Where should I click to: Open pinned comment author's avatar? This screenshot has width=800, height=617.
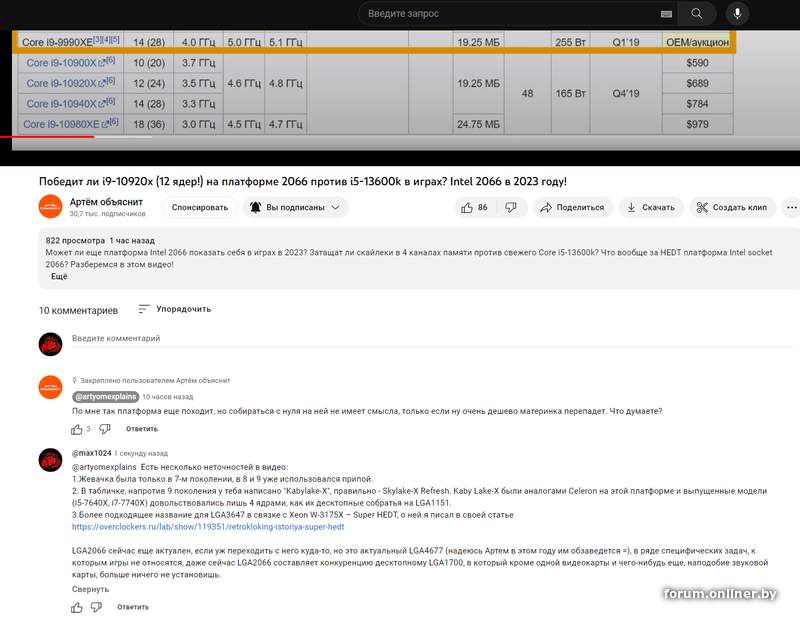tap(51, 387)
